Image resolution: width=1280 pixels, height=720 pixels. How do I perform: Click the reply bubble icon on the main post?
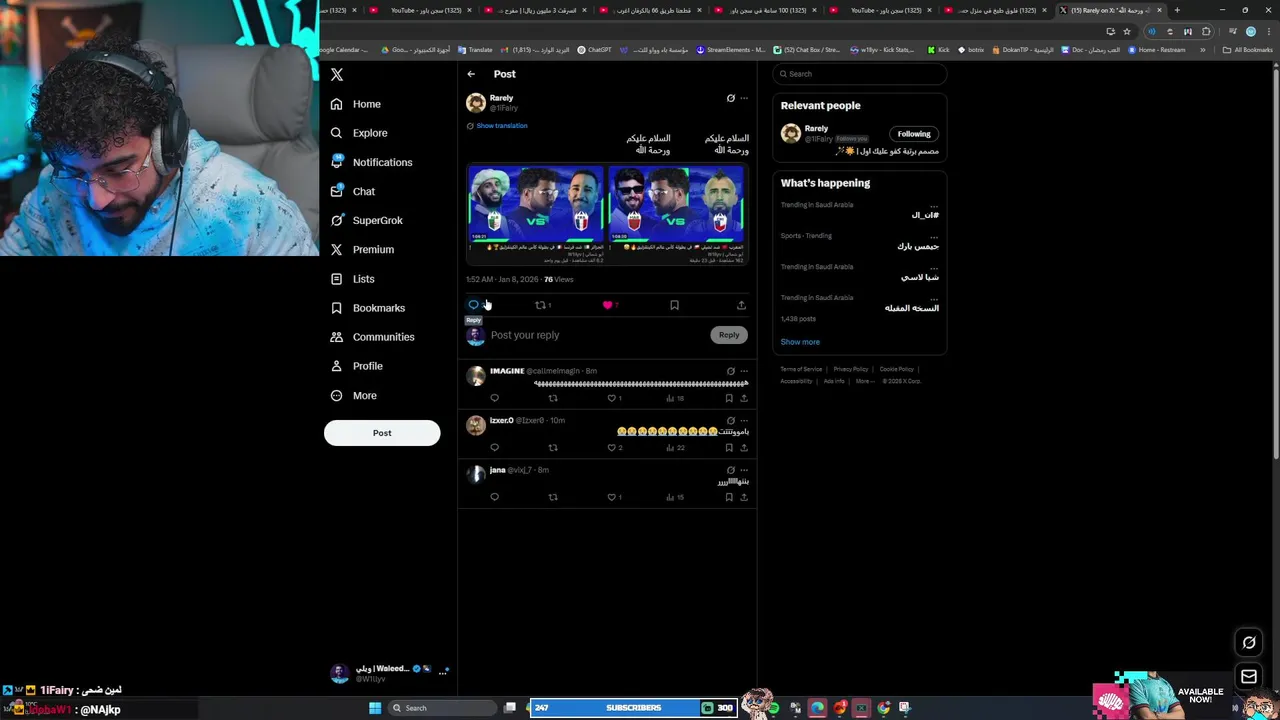(474, 305)
